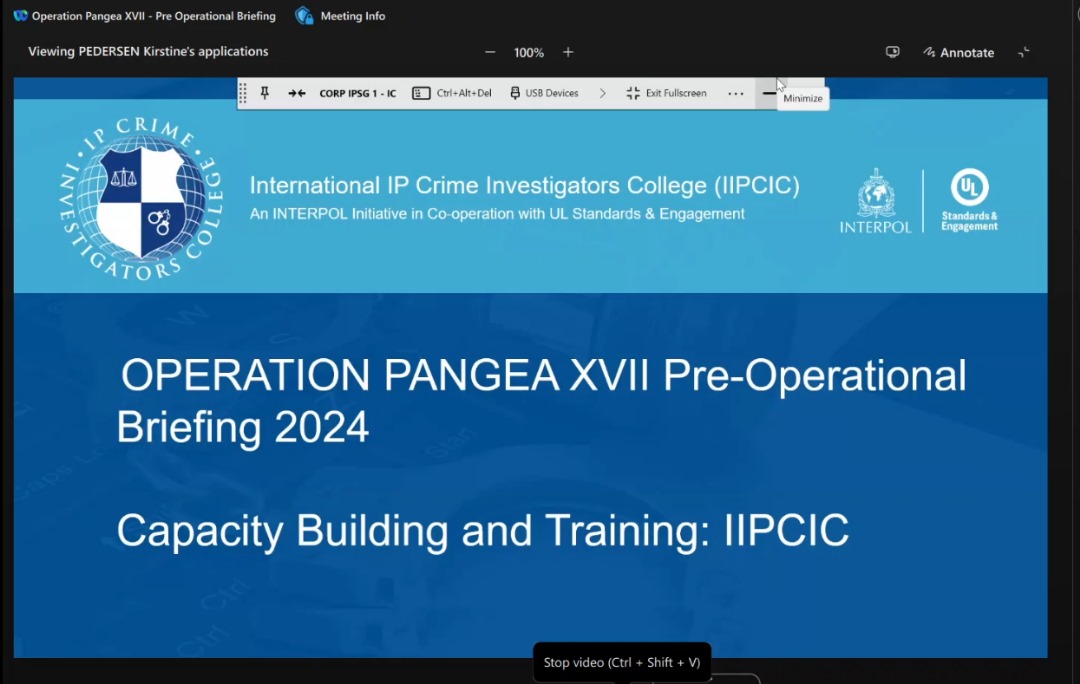Click the 100% zoom level value

pyautogui.click(x=528, y=53)
